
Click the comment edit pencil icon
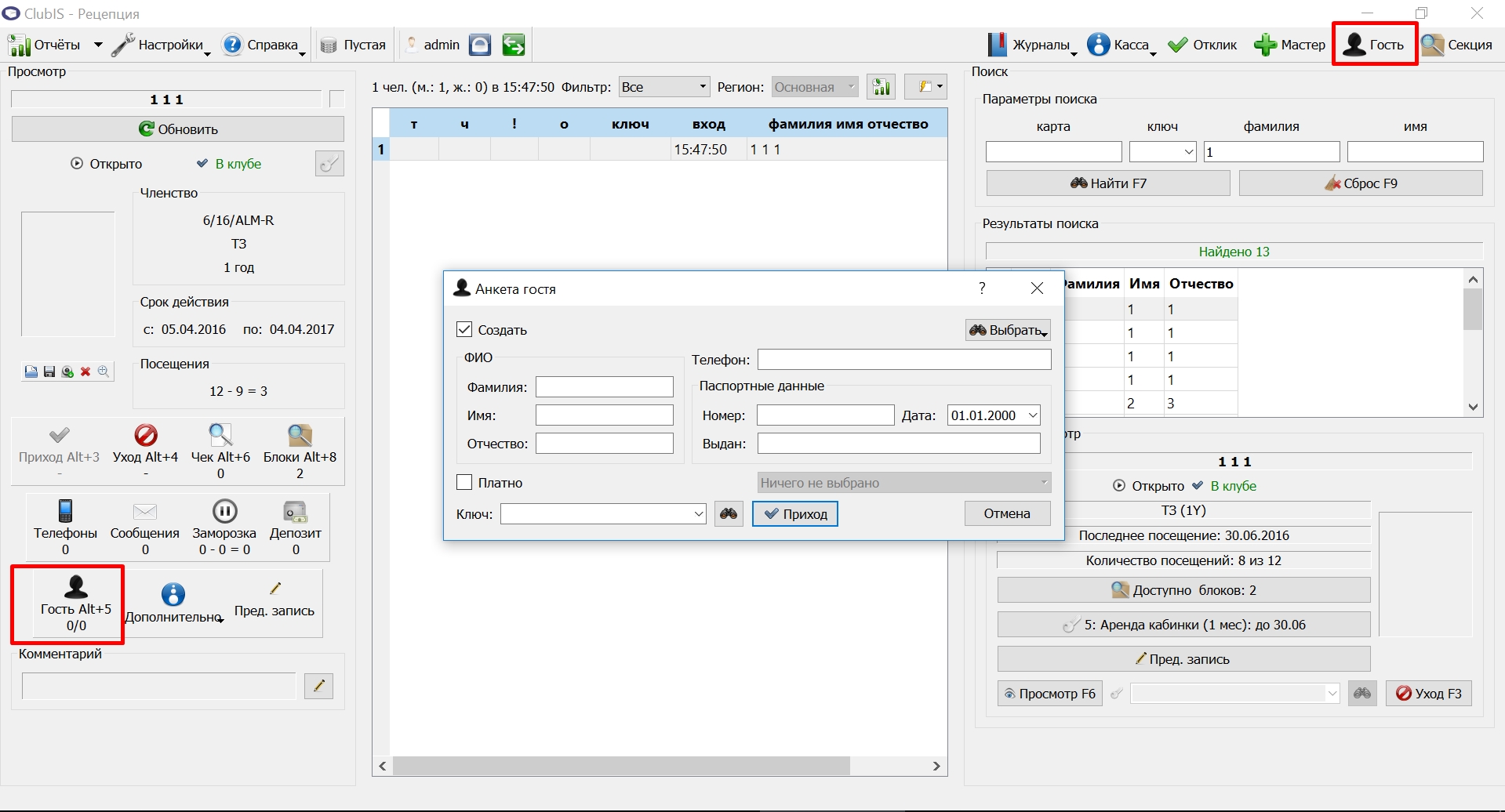(318, 686)
